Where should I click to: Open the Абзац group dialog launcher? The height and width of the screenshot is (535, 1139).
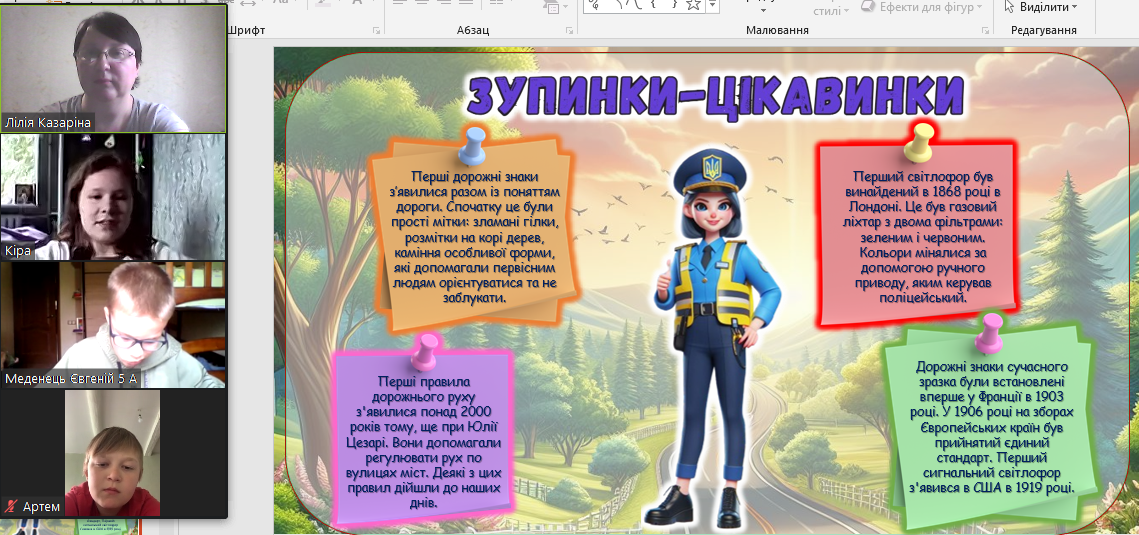[x=569, y=30]
